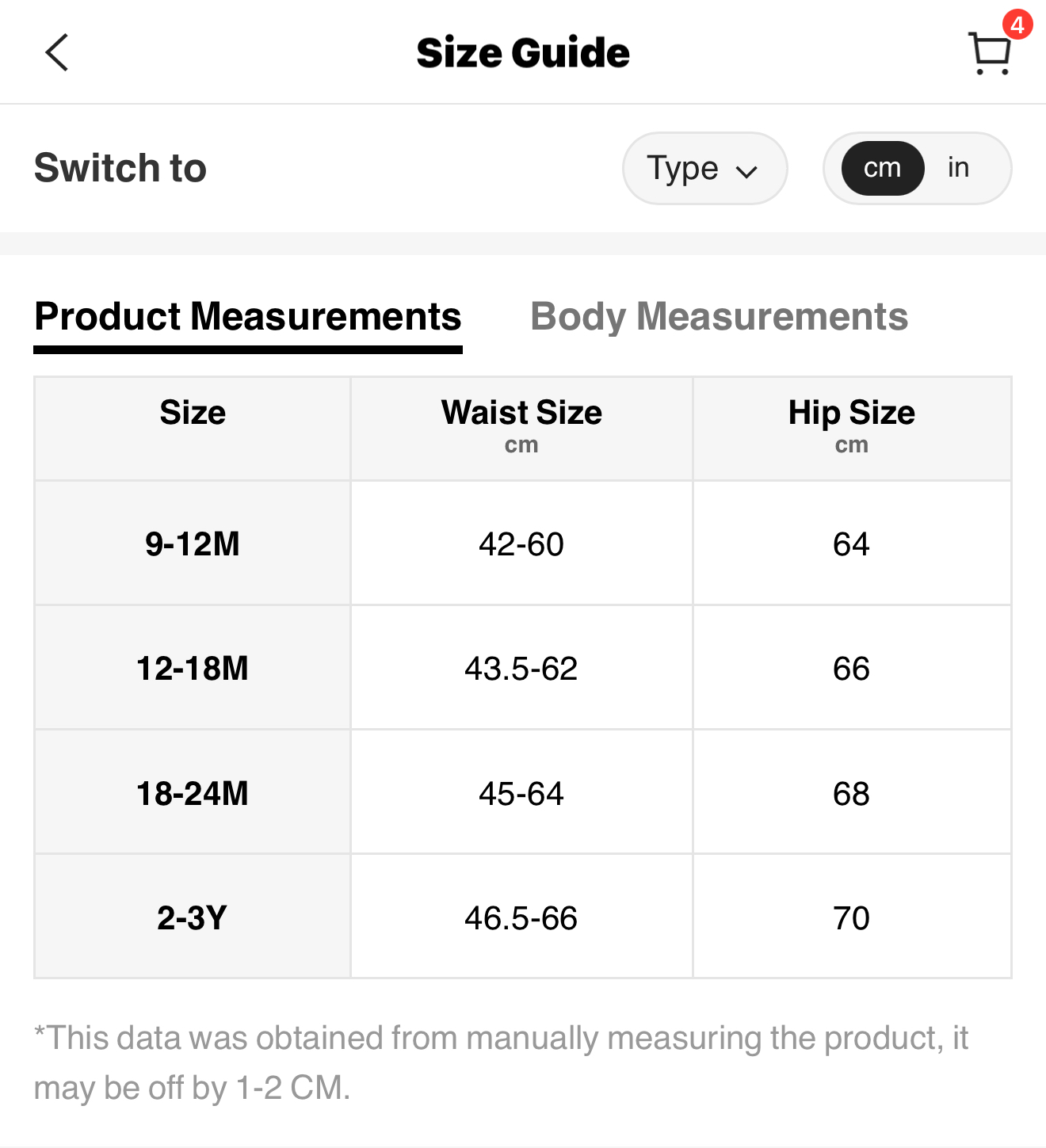
Task: Click the 42-60 waist value cell
Action: [521, 543]
